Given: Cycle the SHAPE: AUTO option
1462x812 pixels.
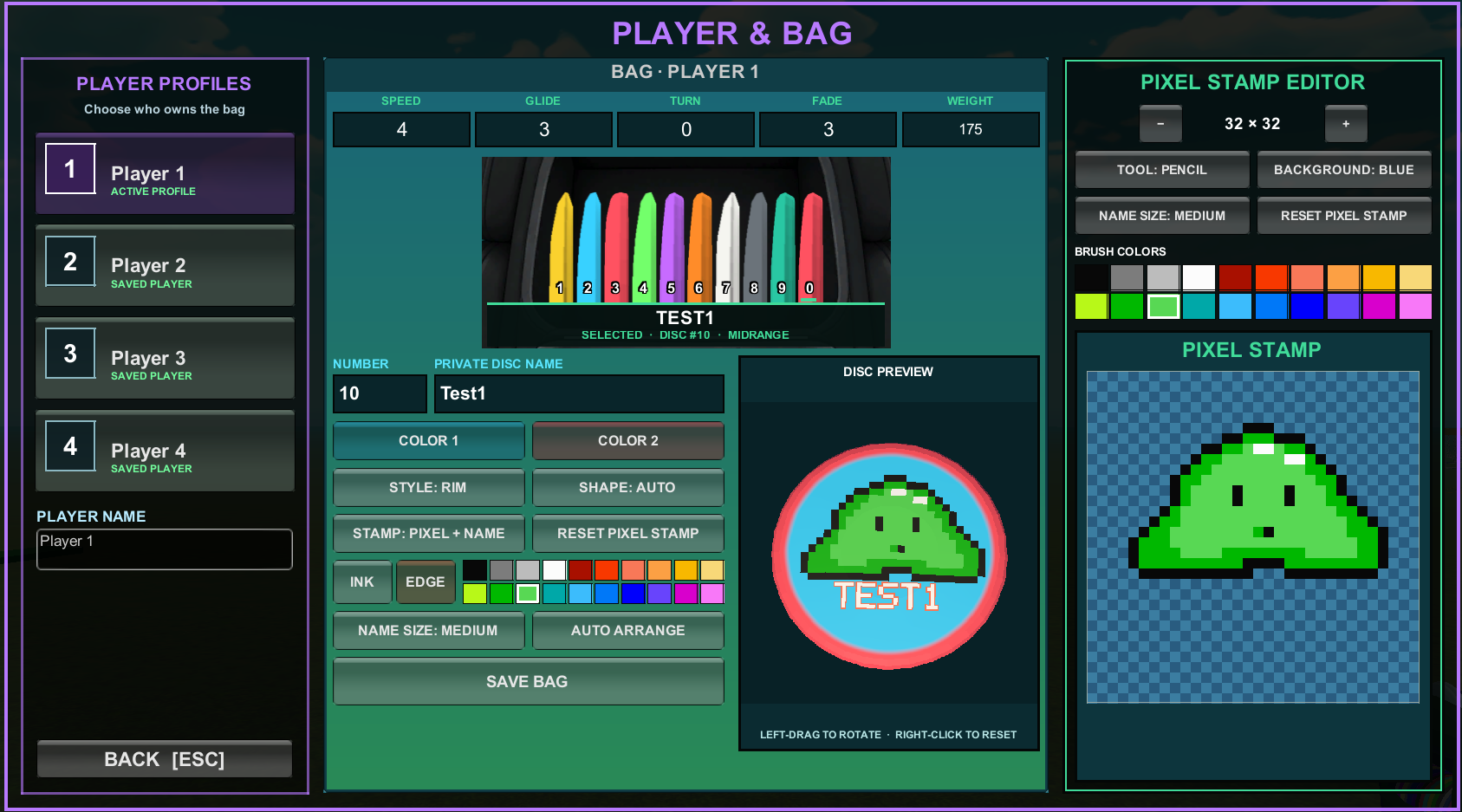Looking at the screenshot, I should pyautogui.click(x=627, y=488).
